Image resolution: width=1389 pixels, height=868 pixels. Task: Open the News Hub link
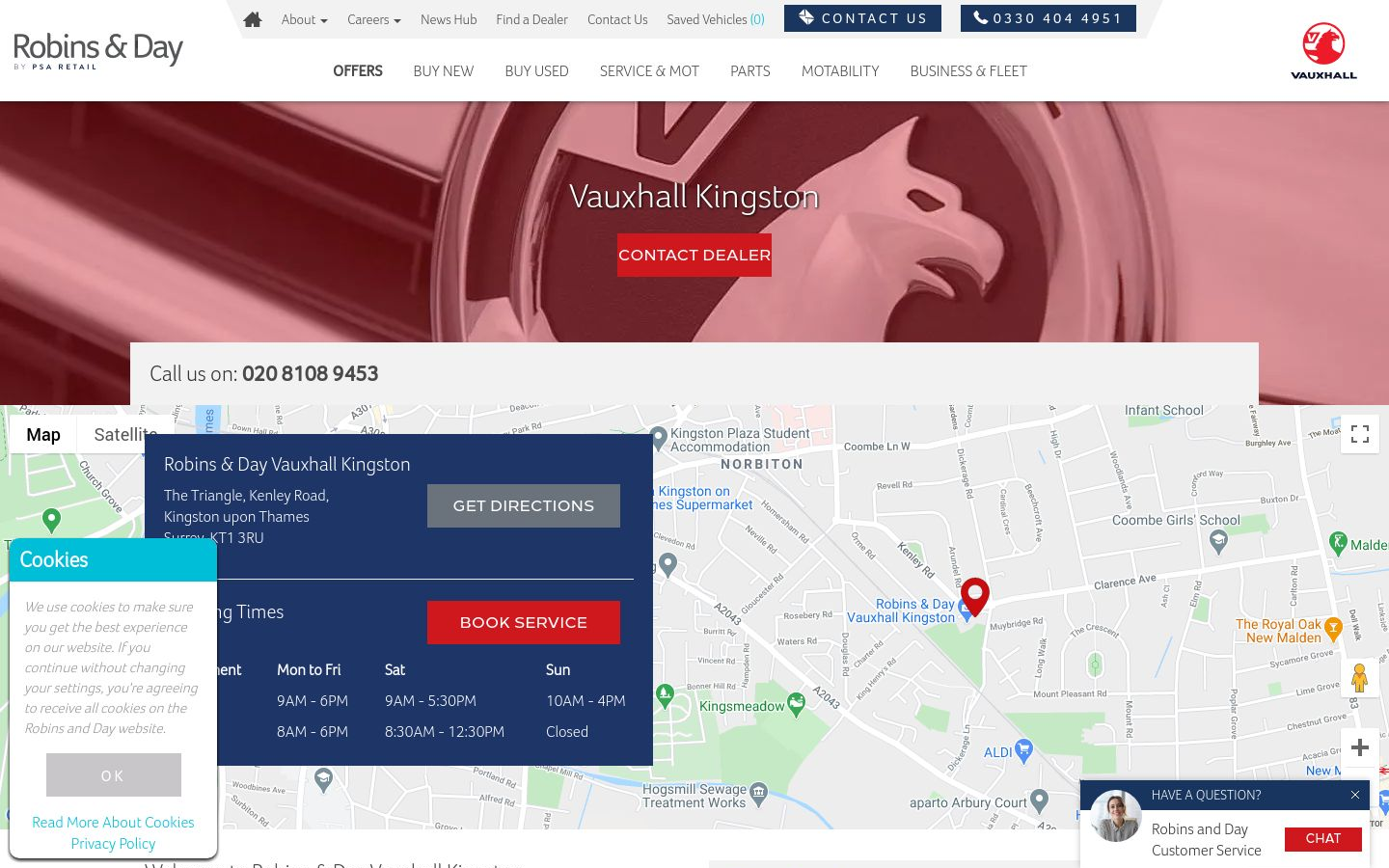coord(449,19)
